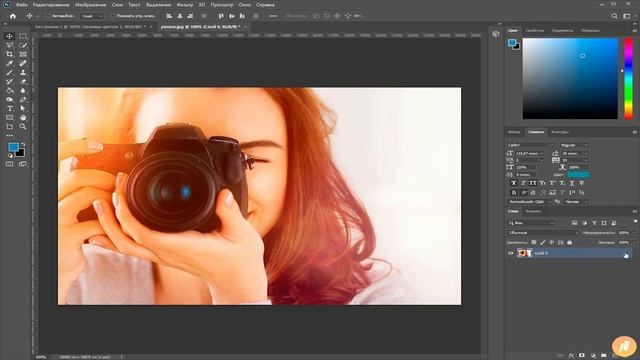Toggle the Auto-Select checkbox
This screenshot has width=640, height=360.
tap(48, 16)
